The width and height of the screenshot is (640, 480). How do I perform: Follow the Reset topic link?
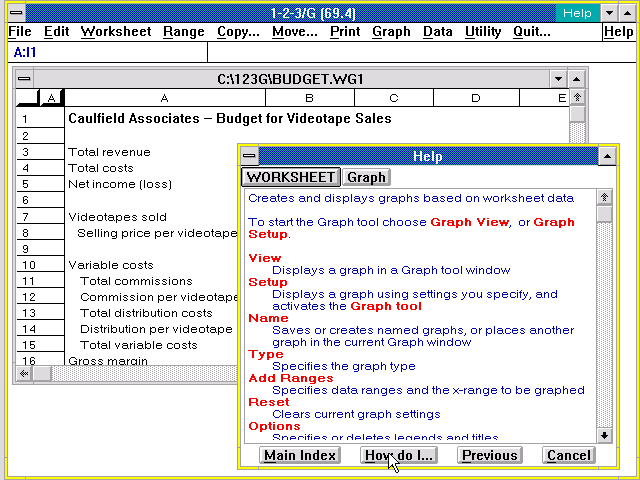[269, 402]
